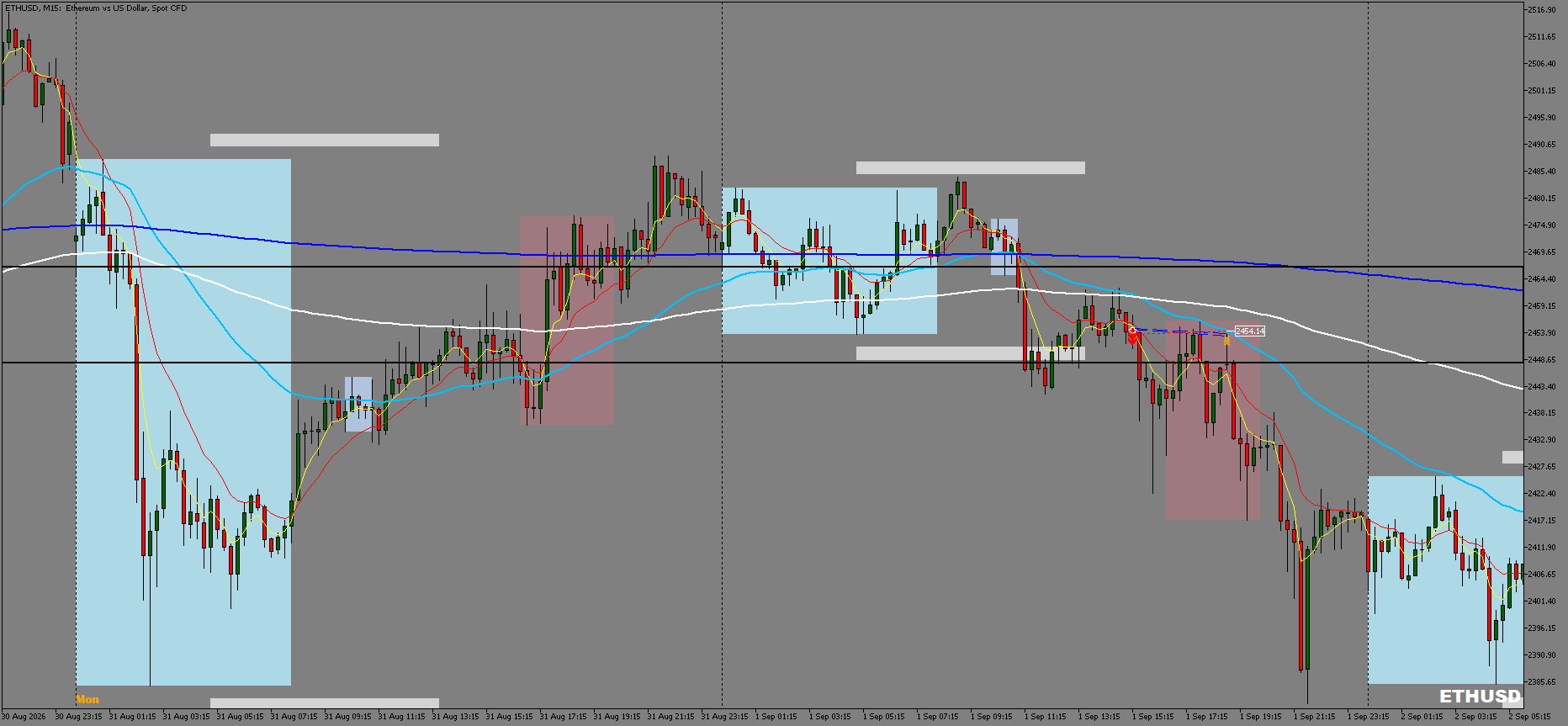Click the 2464.40 price axis label
Viewport: 1568px width, 726px height.
pos(1542,279)
